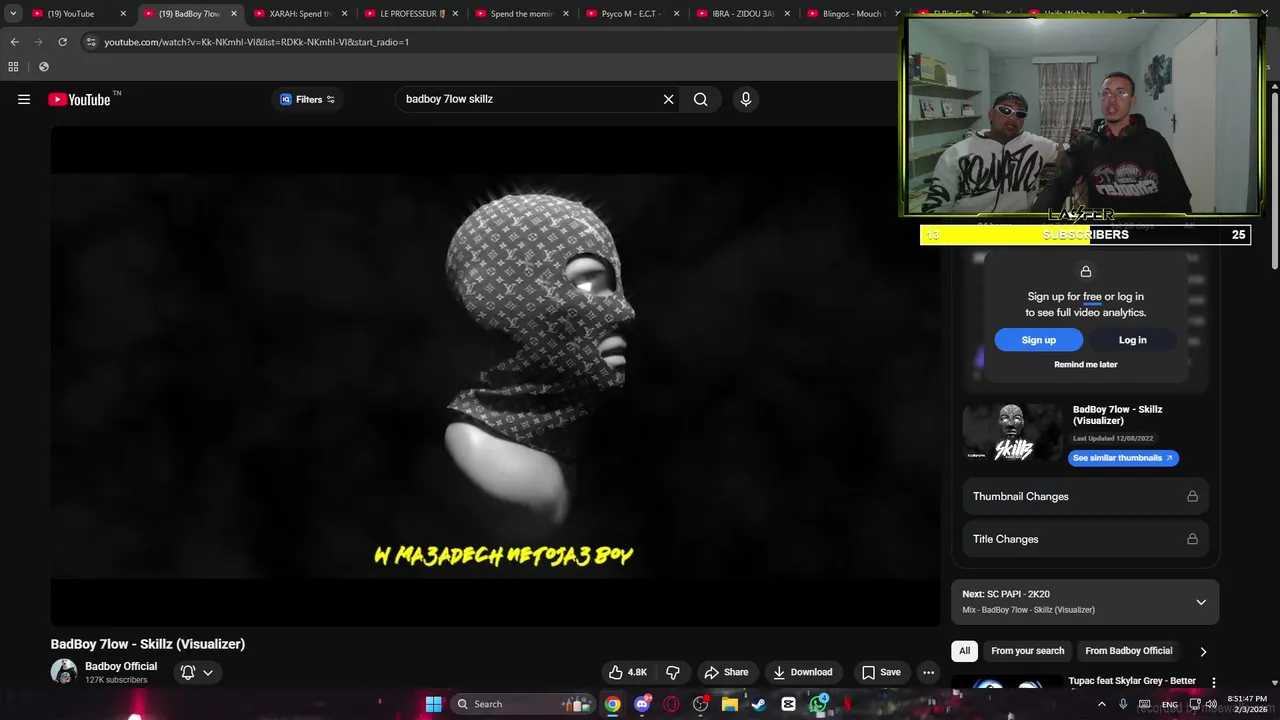
Task: Share this video
Action: [x=726, y=672]
